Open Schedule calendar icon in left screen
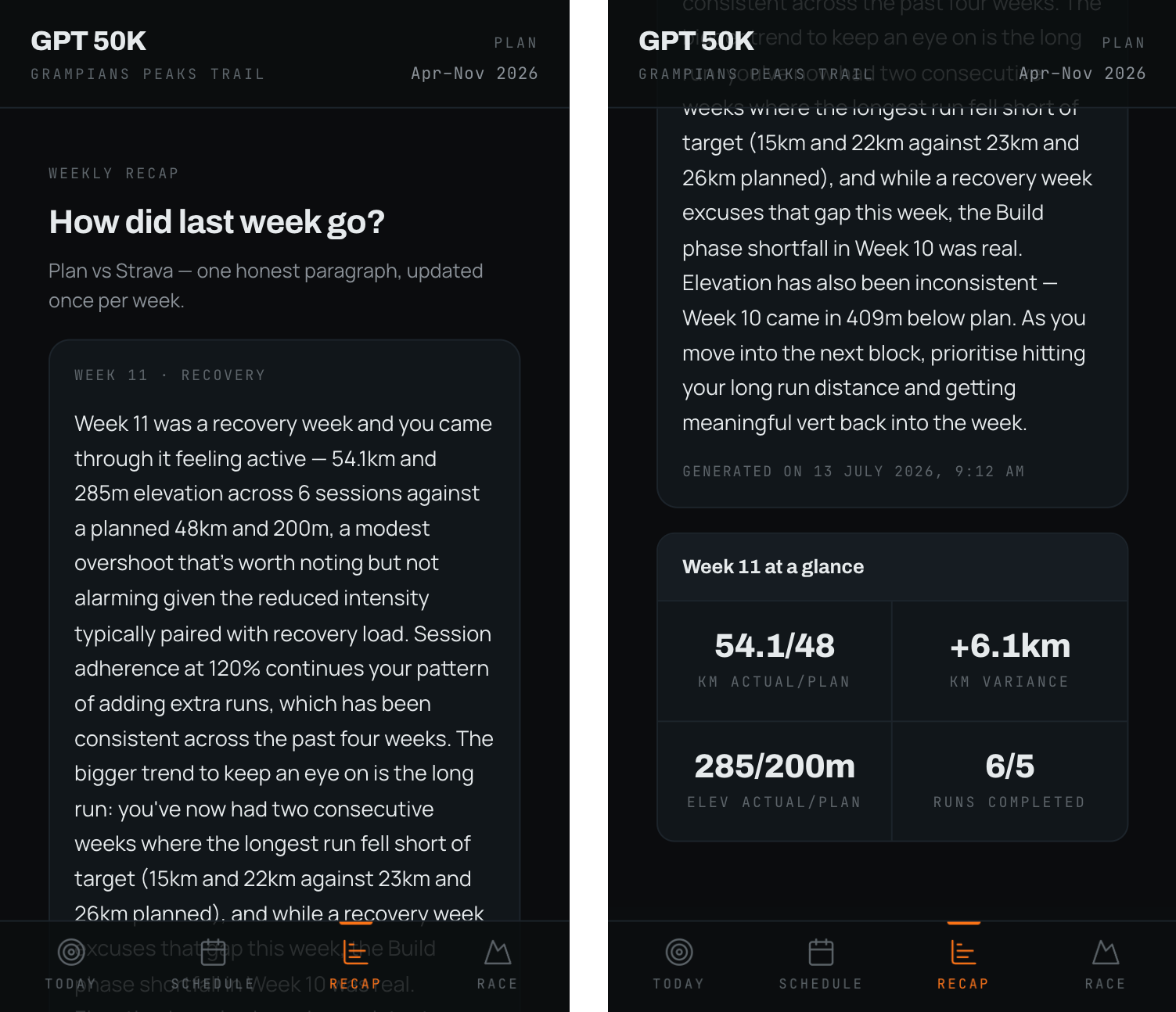 click(x=213, y=952)
